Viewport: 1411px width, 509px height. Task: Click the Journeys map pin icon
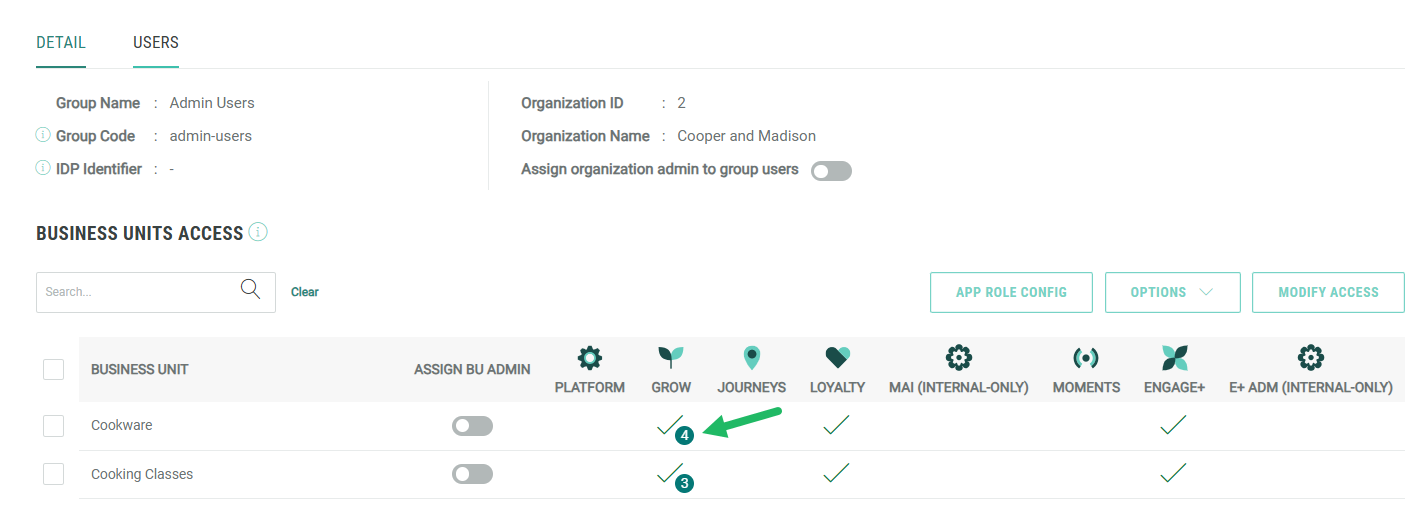click(752, 358)
